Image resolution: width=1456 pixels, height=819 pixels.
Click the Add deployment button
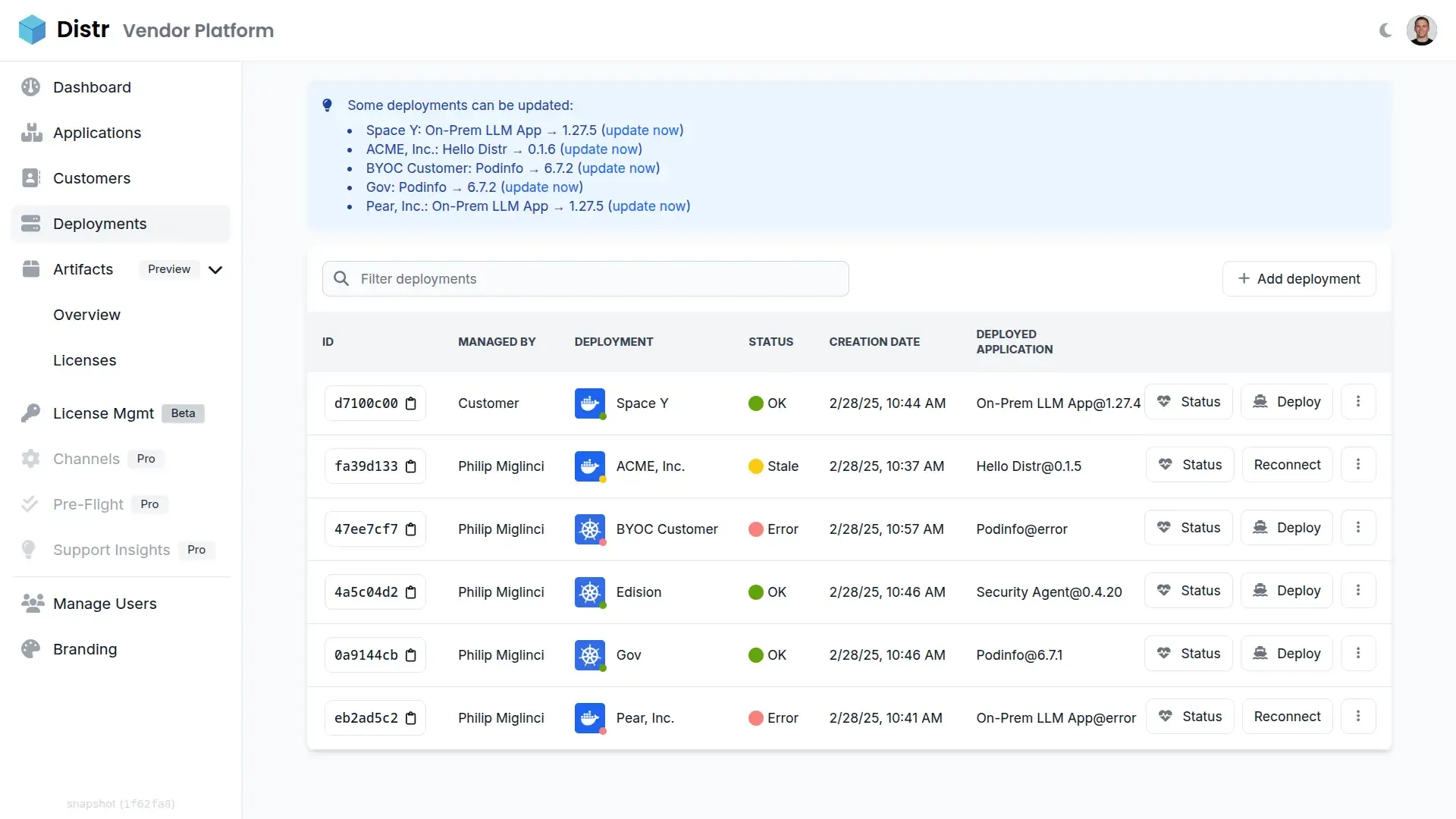click(1299, 278)
